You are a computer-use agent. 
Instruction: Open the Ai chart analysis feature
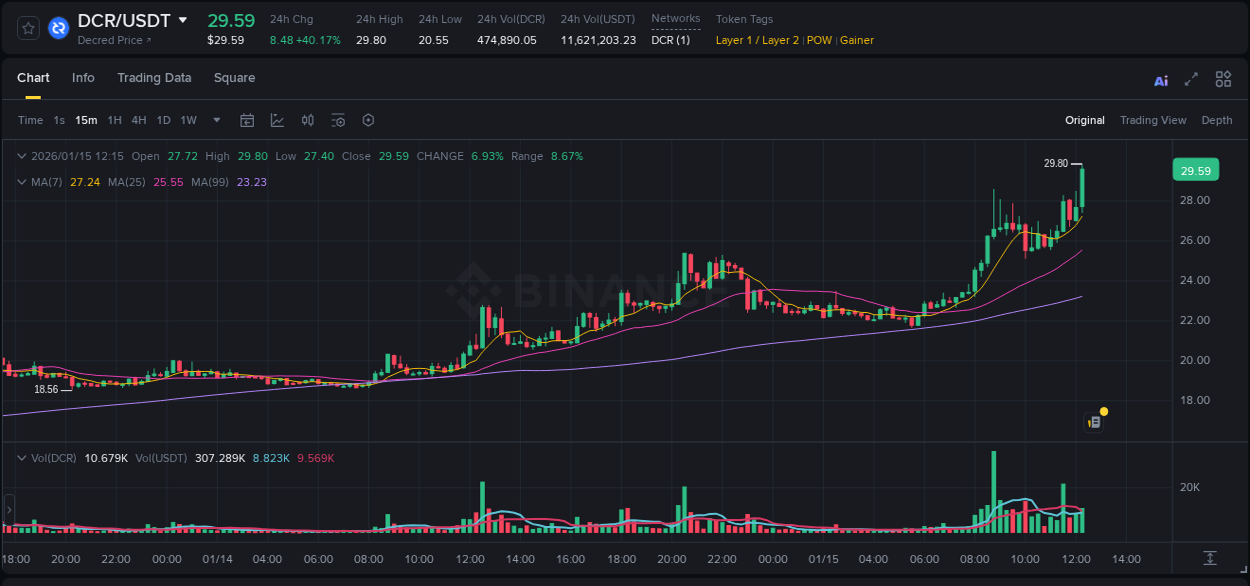click(1160, 79)
